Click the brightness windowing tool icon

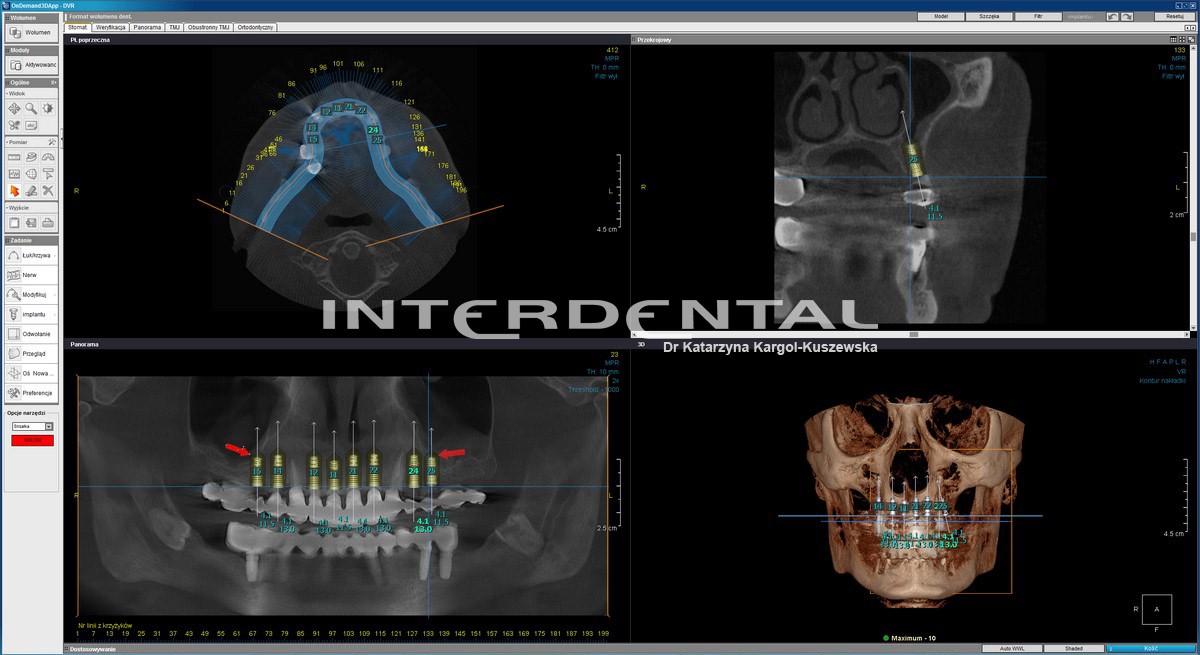(x=47, y=108)
